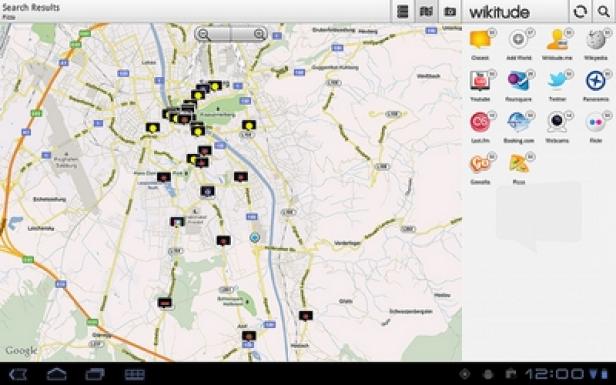Open the Android apps grid button
Screen dimensions: 616x385
[x=134, y=374]
